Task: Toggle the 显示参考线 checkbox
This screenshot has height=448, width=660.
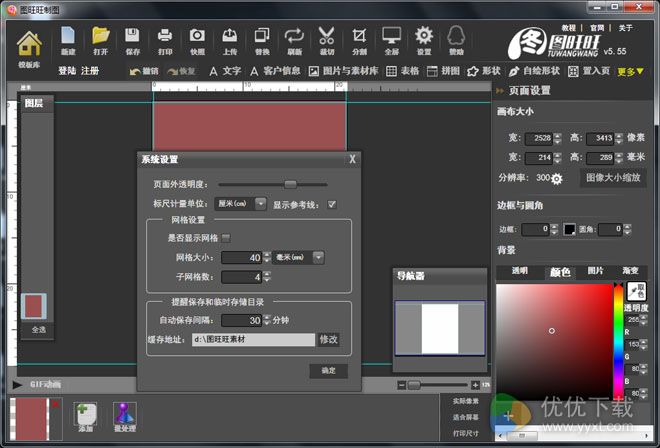Action: (332, 204)
